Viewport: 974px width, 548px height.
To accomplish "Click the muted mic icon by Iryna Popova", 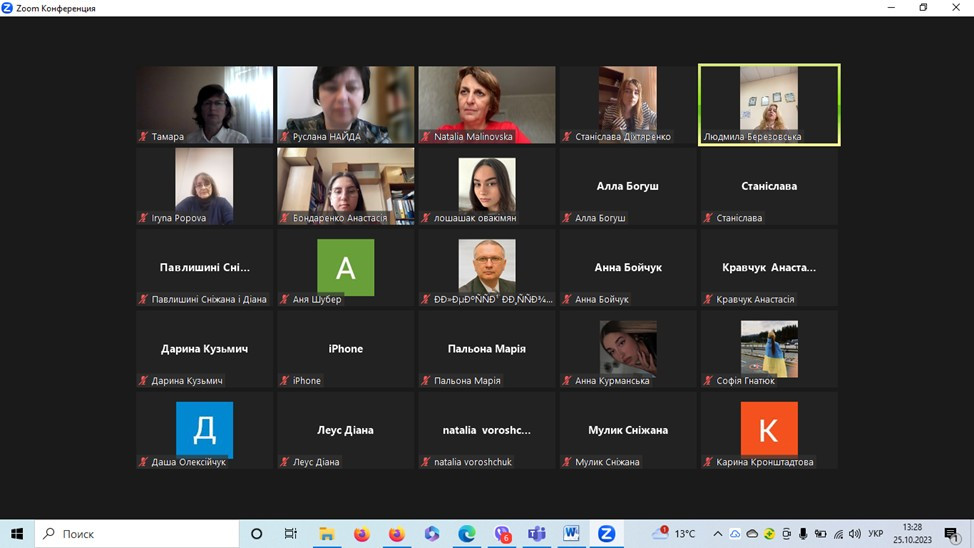I will 143,218.
